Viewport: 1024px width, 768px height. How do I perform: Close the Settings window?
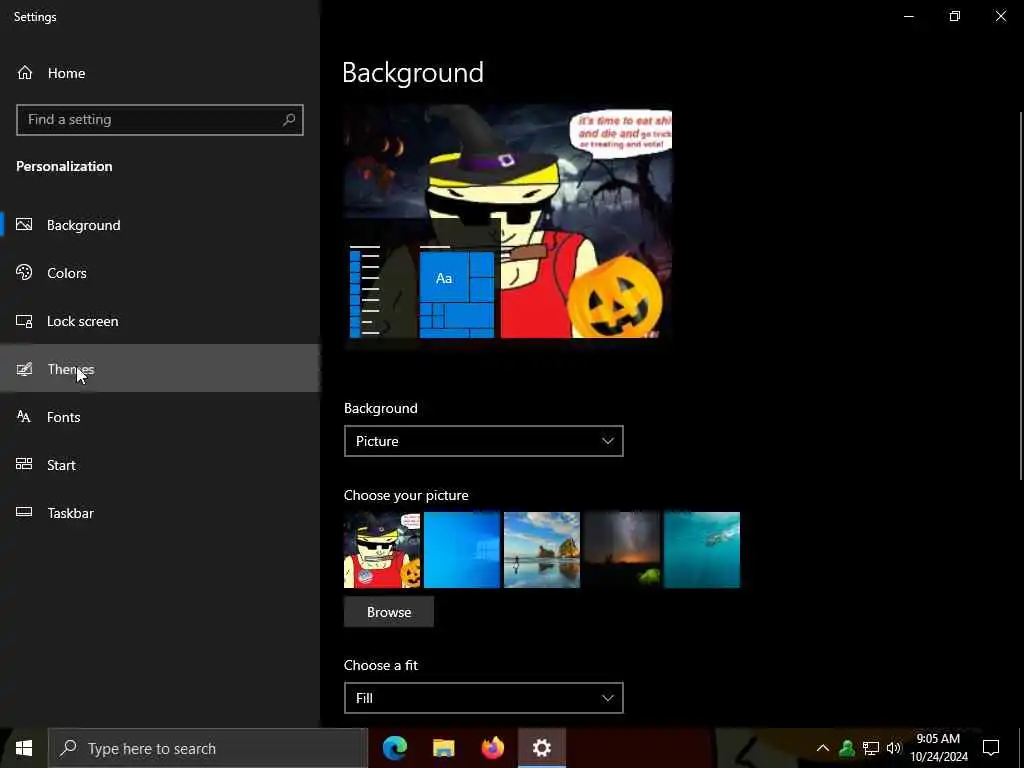pos(1000,16)
